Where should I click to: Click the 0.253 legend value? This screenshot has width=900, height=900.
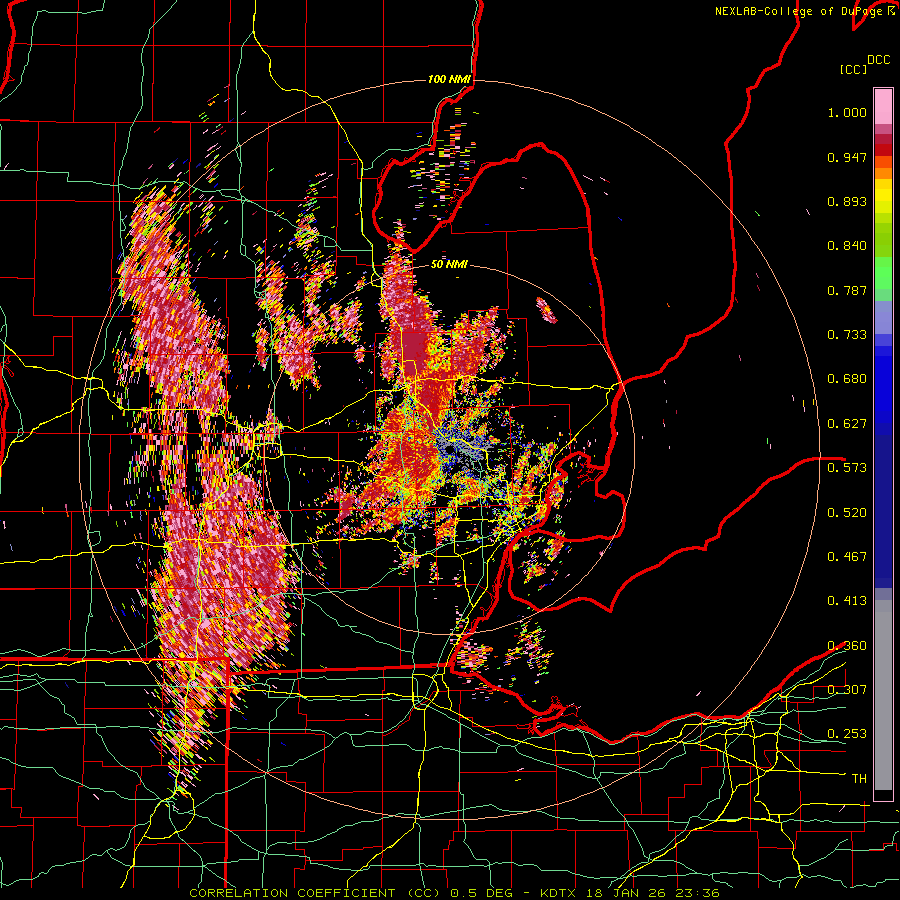[847, 734]
